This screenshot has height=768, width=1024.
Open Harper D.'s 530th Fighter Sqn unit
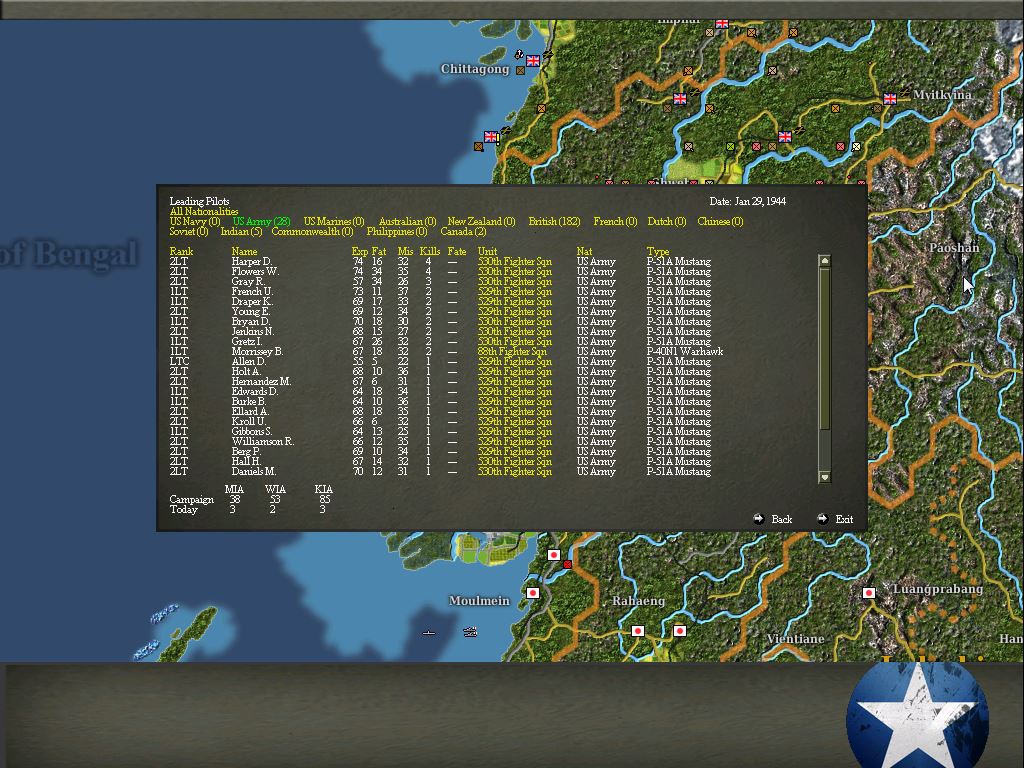click(515, 261)
